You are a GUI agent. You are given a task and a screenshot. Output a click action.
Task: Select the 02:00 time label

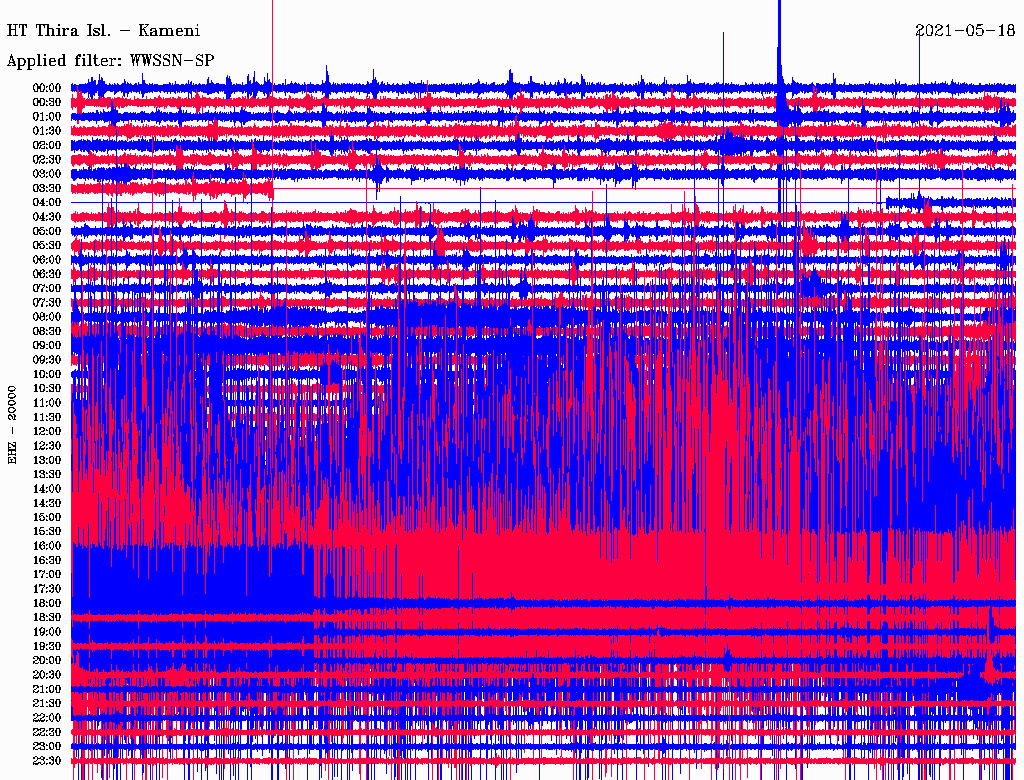pyautogui.click(x=47, y=146)
